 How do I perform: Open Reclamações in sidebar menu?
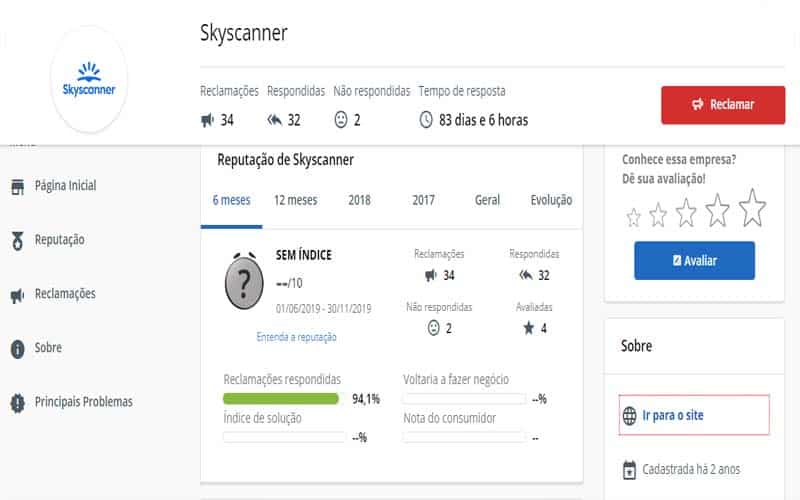65,294
